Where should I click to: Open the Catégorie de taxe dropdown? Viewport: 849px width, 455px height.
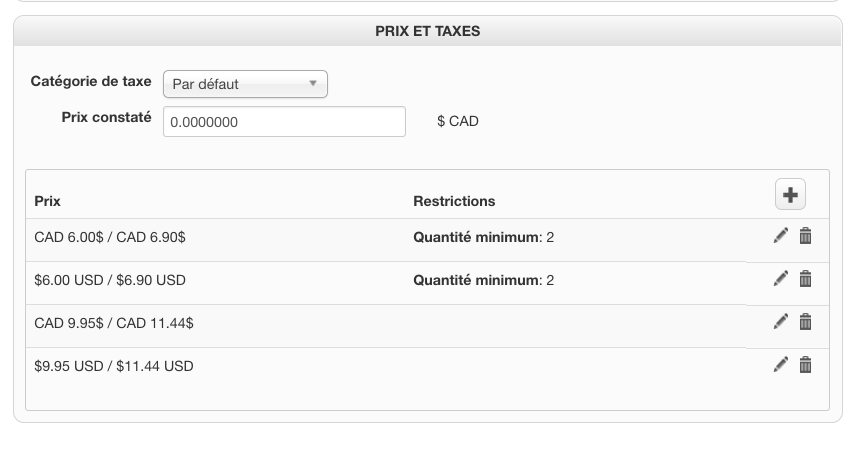click(x=245, y=85)
